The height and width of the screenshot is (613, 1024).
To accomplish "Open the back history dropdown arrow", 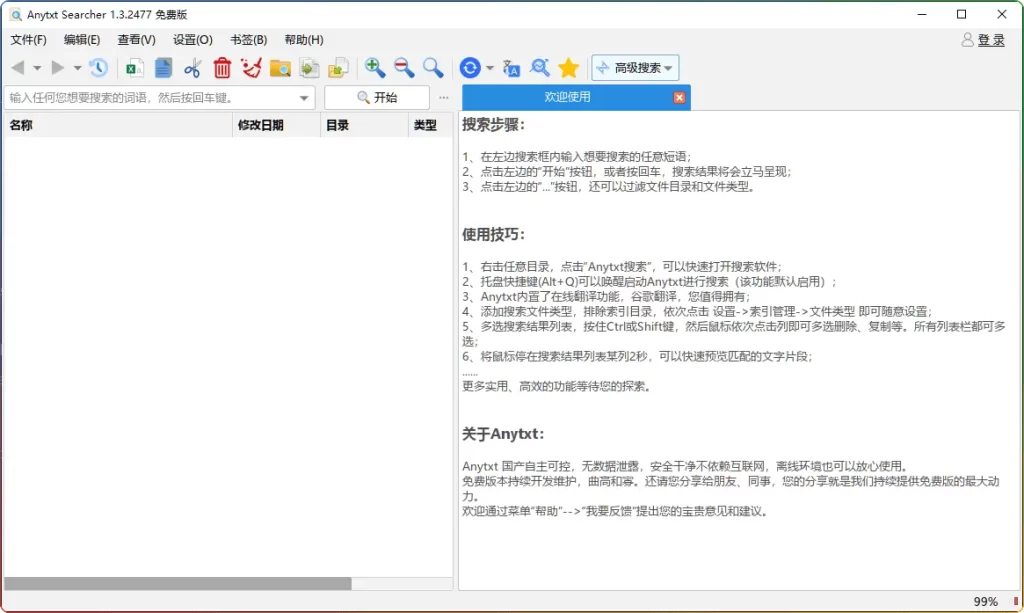I will (x=37, y=68).
